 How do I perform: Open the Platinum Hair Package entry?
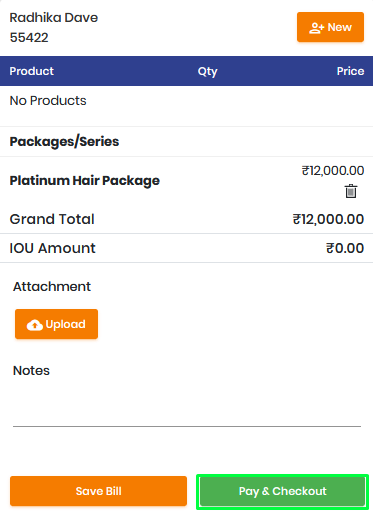(85, 181)
